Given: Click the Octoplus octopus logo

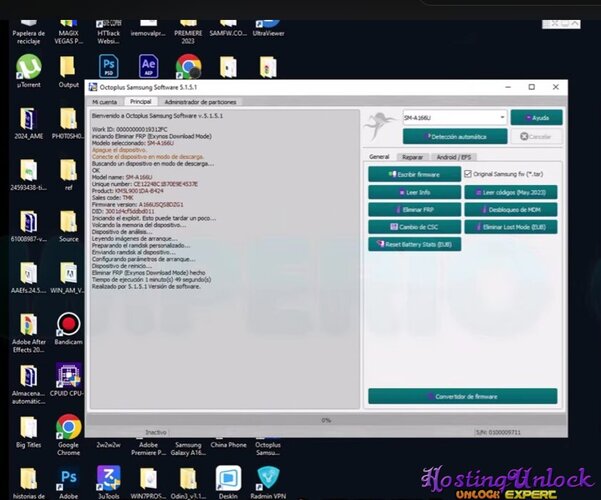Looking at the screenshot, I should [x=380, y=126].
